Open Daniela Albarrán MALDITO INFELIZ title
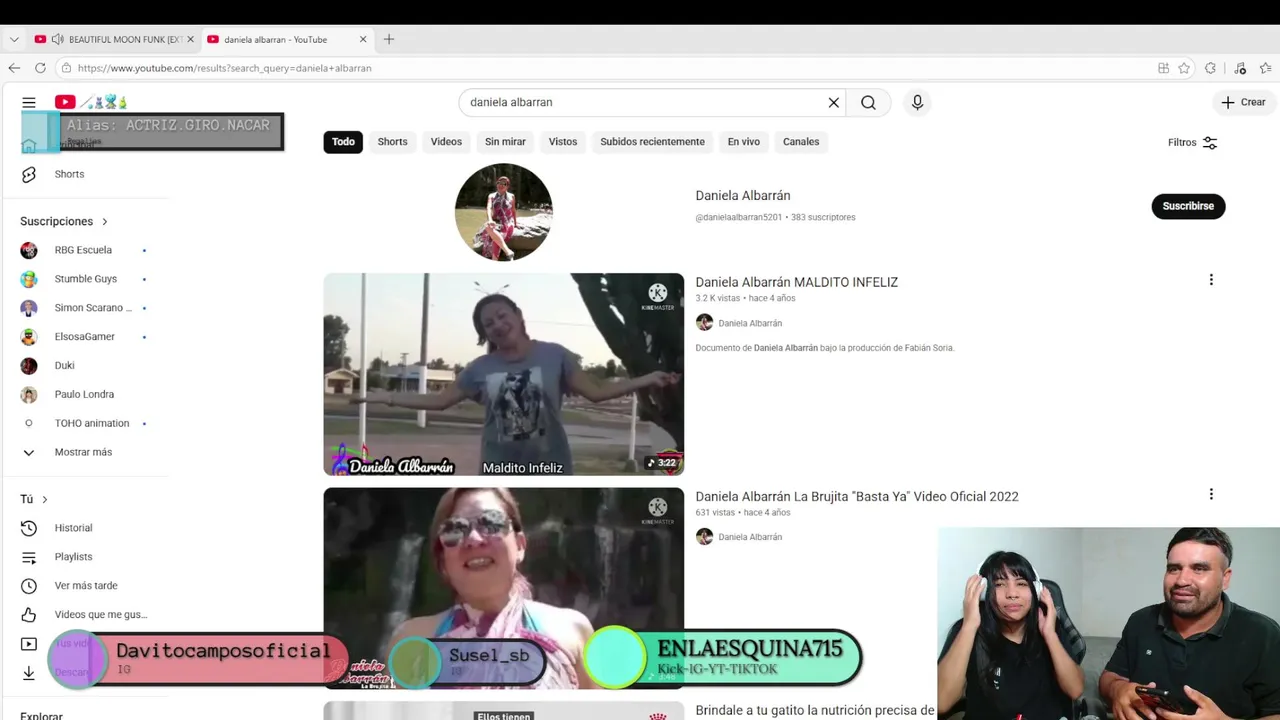This screenshot has height=720, width=1280. tap(797, 282)
